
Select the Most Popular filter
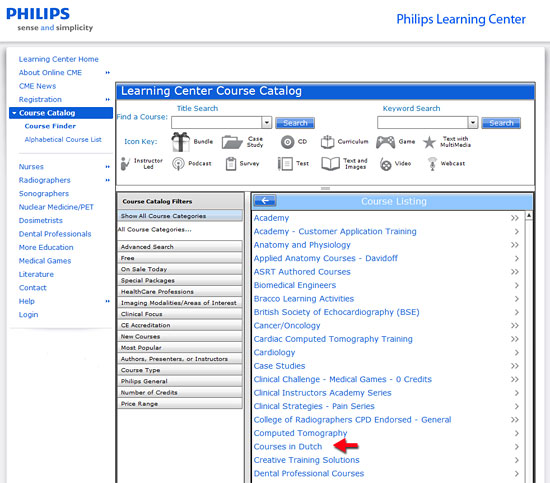pos(180,348)
